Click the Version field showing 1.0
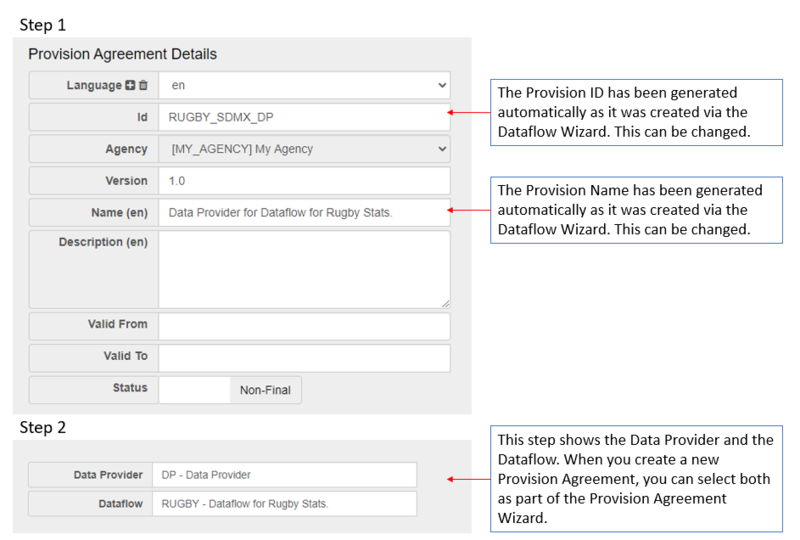The width and height of the screenshot is (800, 540). (x=304, y=181)
